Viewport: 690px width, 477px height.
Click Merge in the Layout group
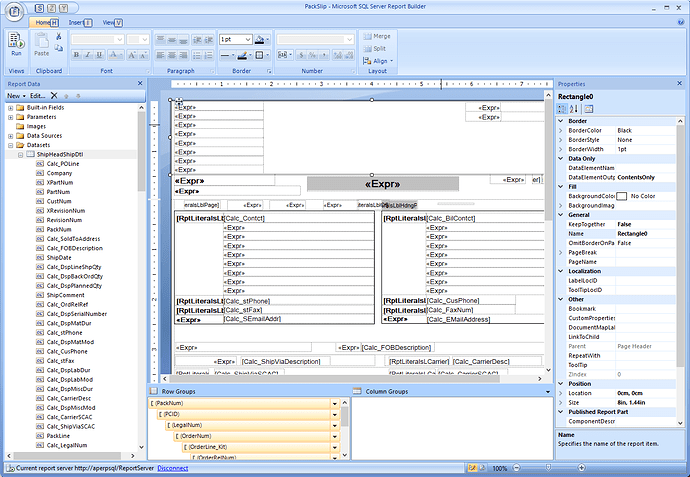pos(377,36)
